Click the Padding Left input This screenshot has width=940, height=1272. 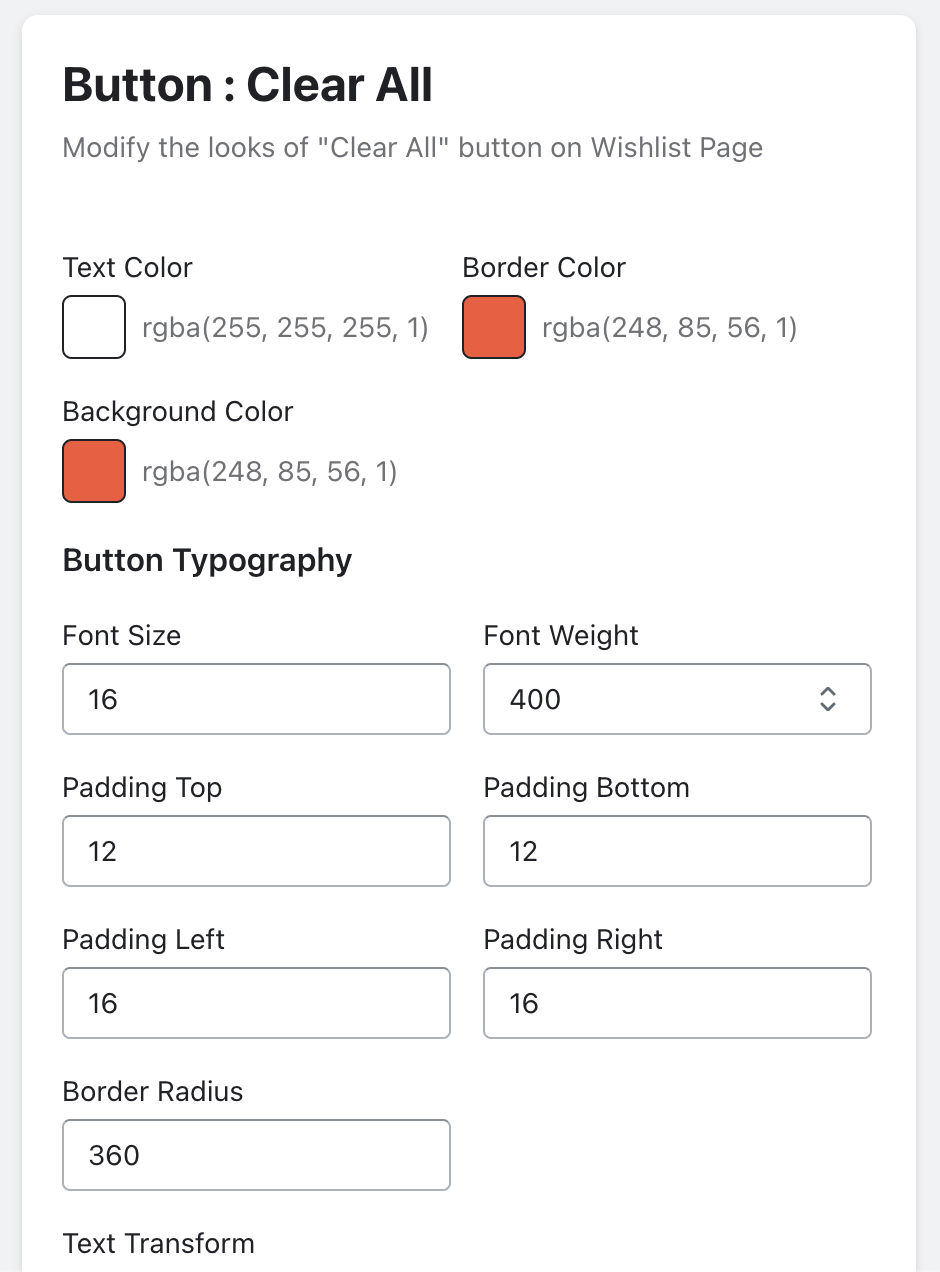(x=256, y=1003)
